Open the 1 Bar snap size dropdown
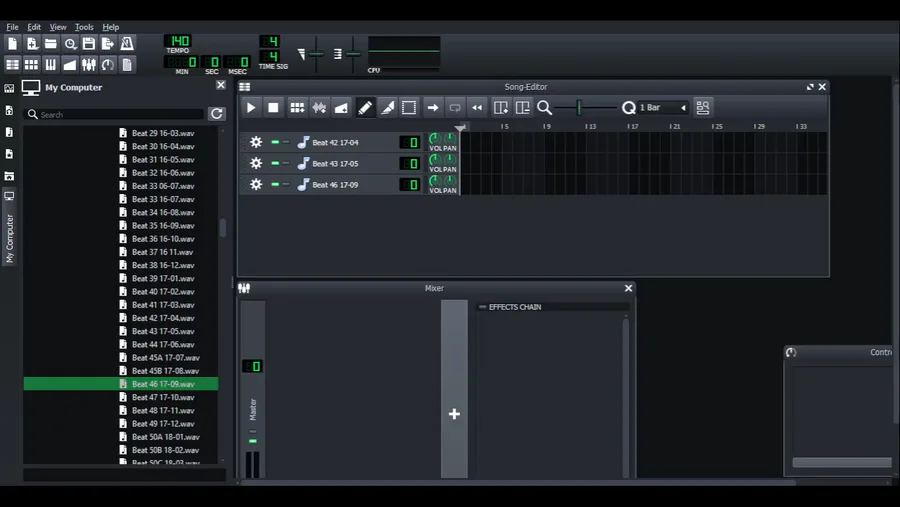 point(662,107)
